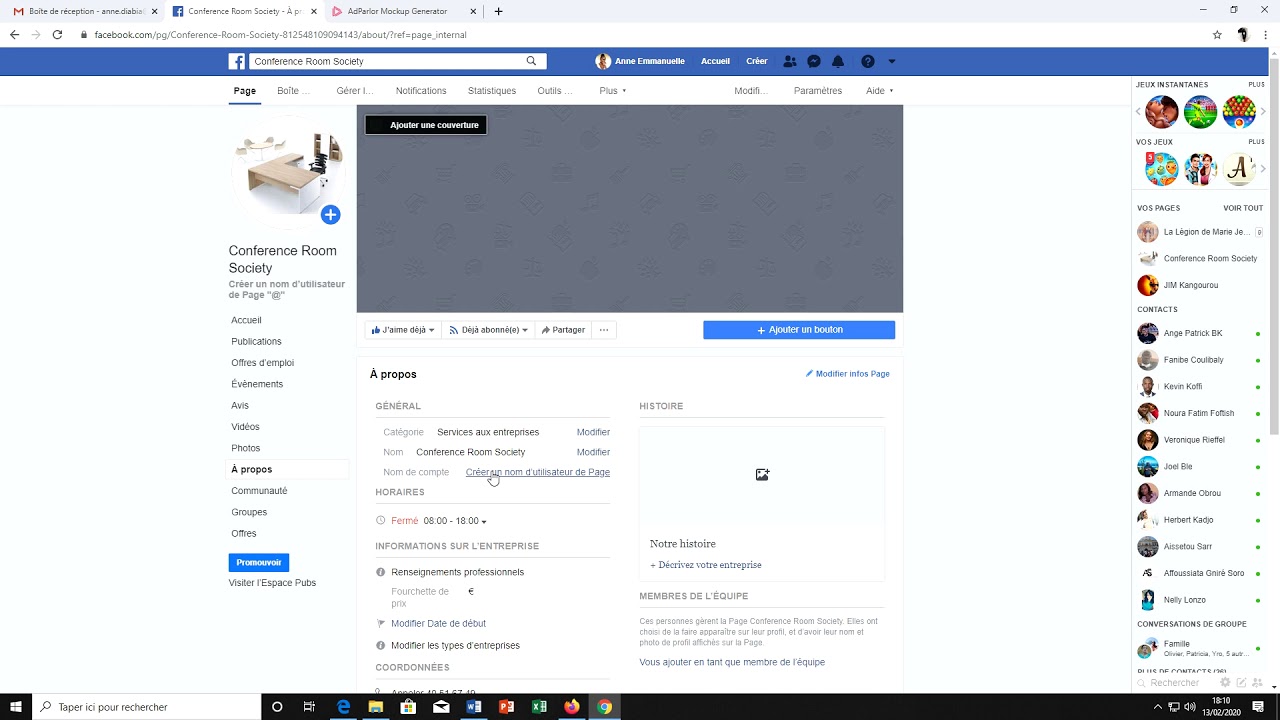This screenshot has height=720, width=1280.
Task: Click the search magnifier in Facebook search bar
Action: 531,61
